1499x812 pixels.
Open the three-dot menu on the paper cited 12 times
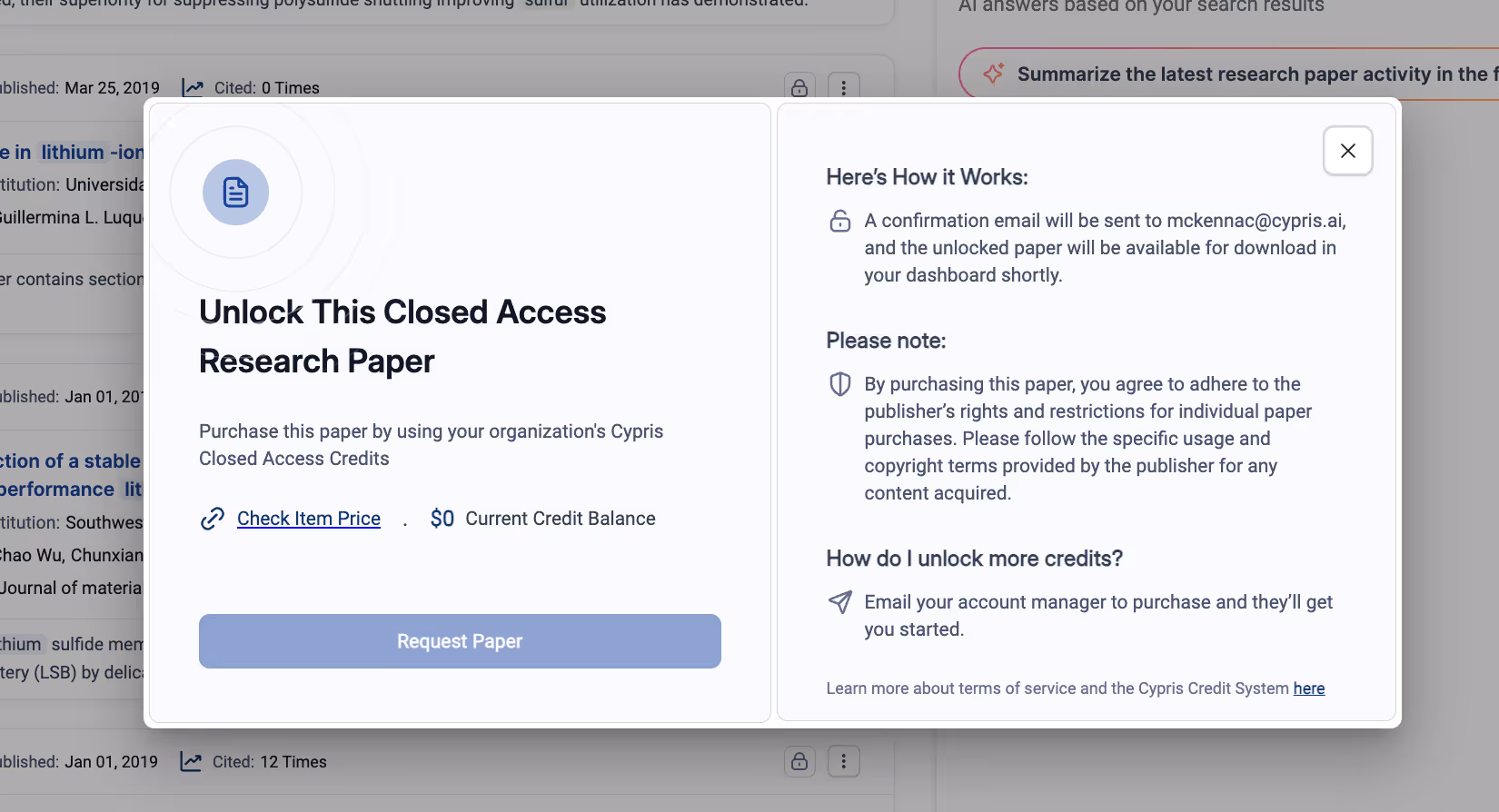tap(844, 761)
